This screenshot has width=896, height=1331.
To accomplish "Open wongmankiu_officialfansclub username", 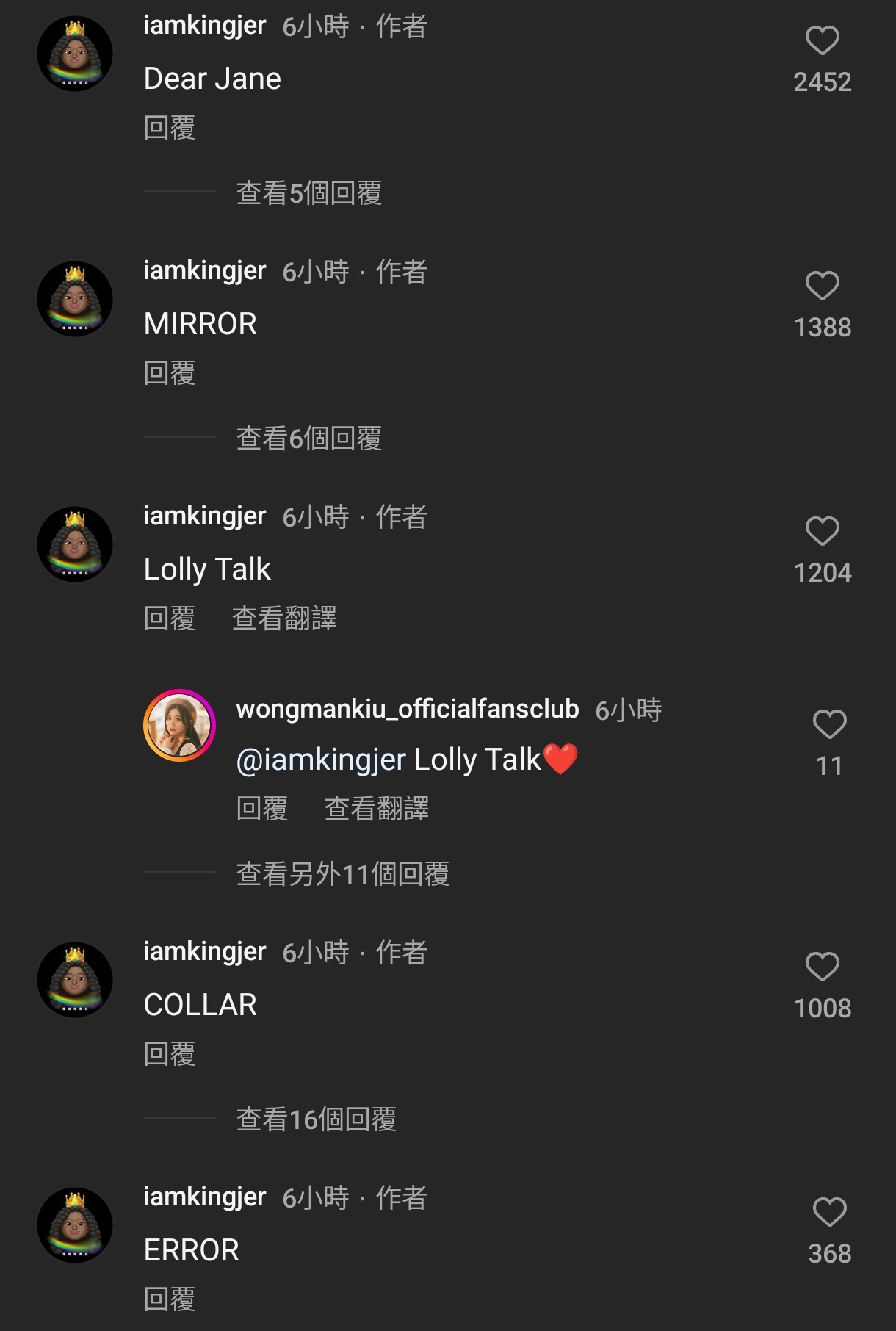I will tap(408, 709).
